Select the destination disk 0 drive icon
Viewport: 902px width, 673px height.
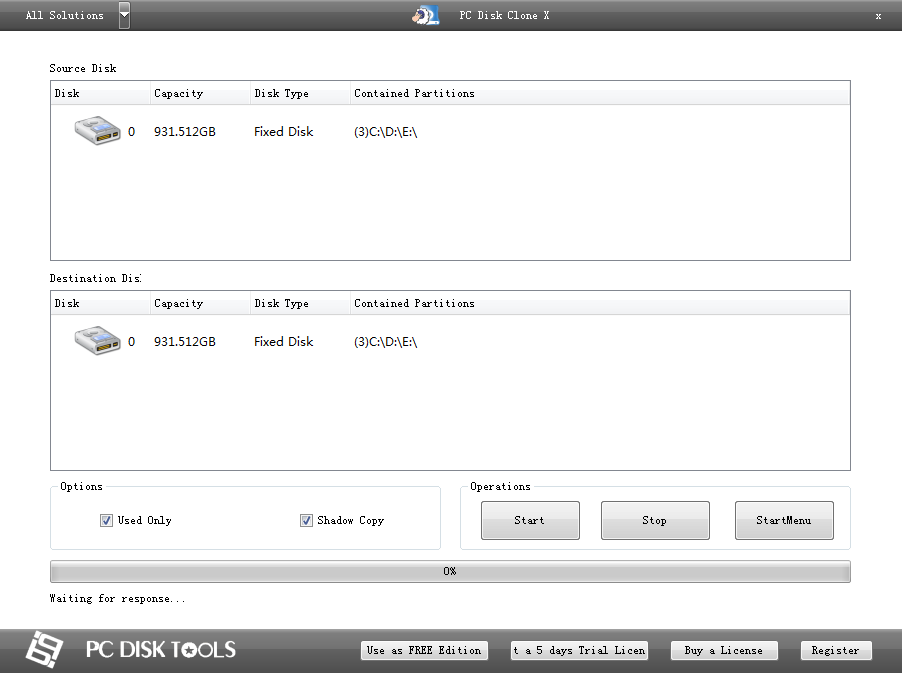(x=97, y=341)
